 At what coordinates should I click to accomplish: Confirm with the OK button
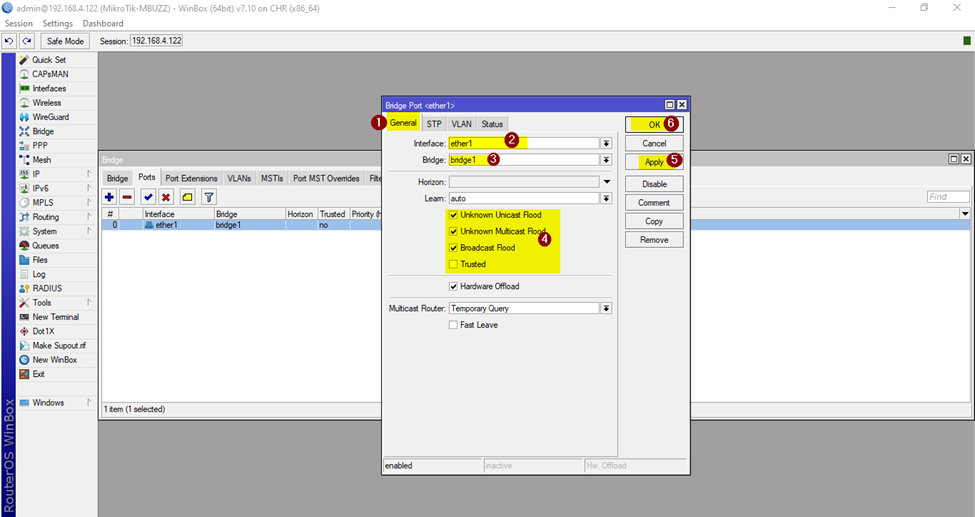(654, 124)
